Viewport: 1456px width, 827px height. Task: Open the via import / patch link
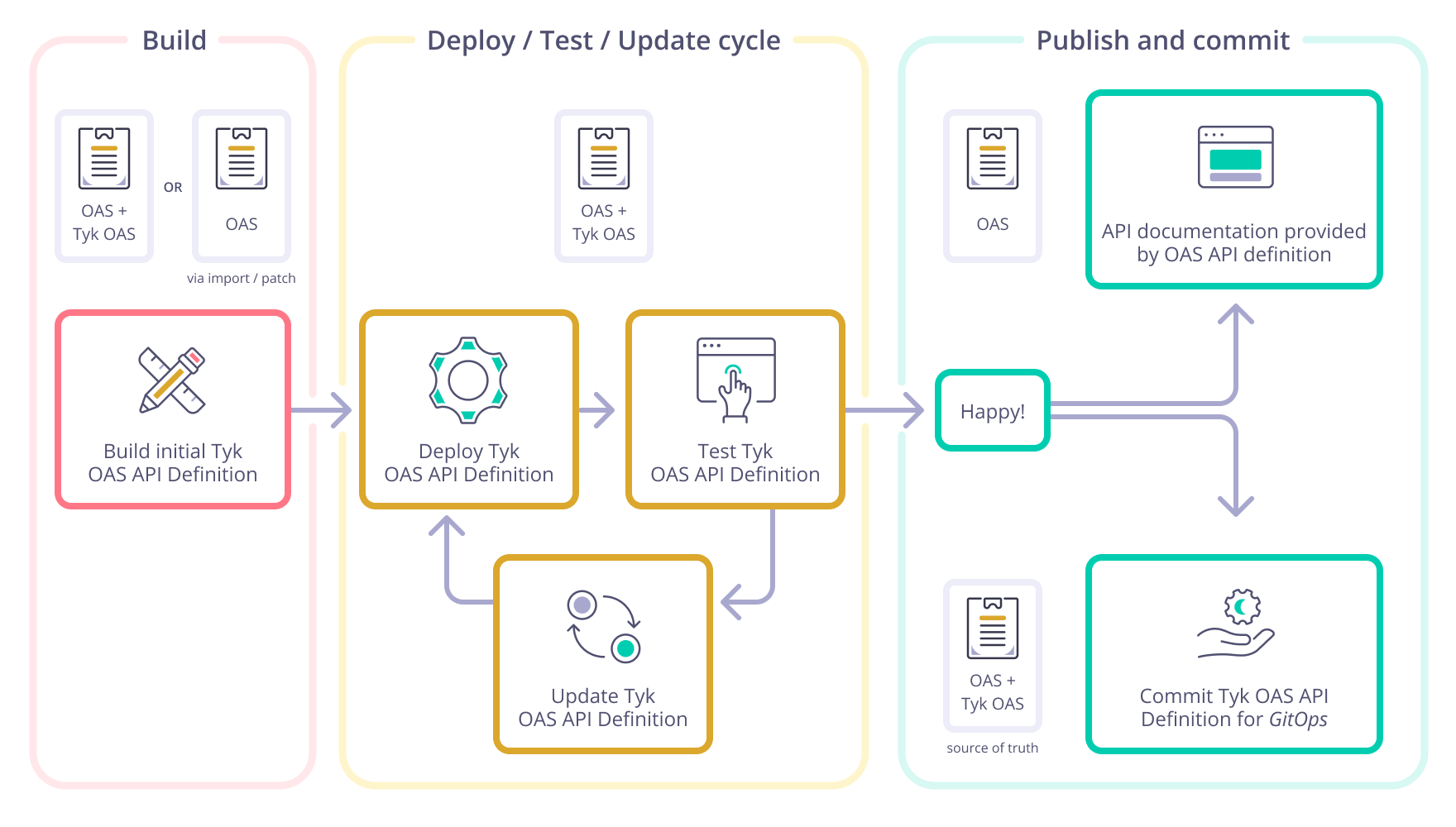241,278
